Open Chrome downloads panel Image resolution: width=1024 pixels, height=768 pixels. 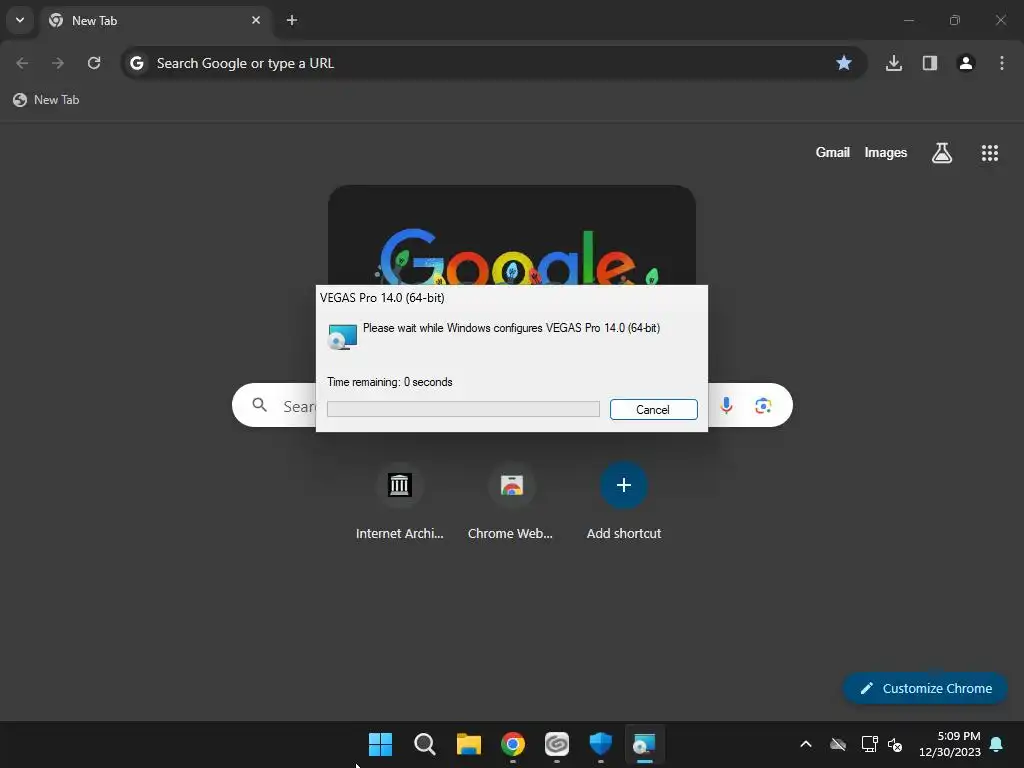[x=894, y=63]
